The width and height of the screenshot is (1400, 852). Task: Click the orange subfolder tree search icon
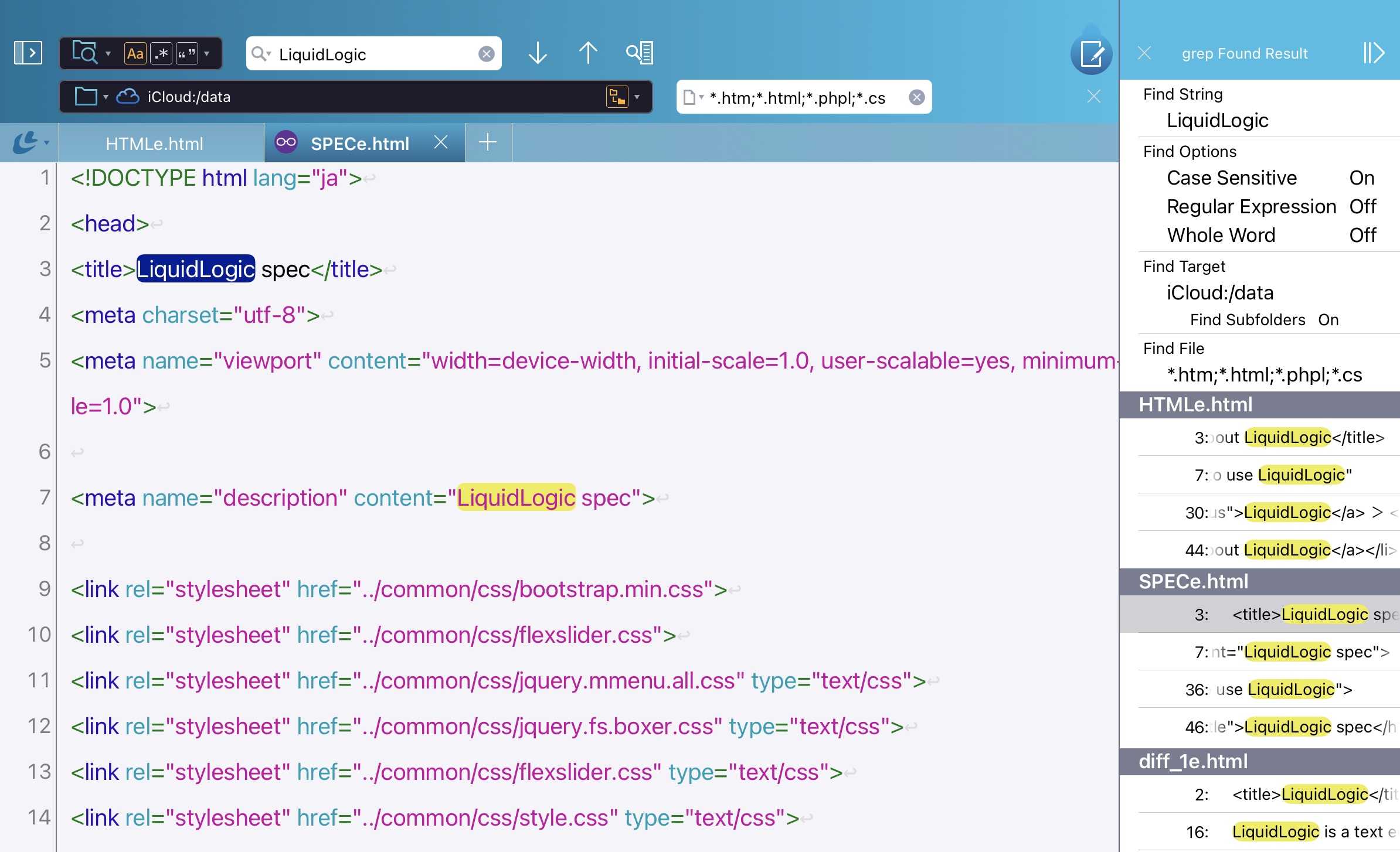pyautogui.click(x=619, y=97)
